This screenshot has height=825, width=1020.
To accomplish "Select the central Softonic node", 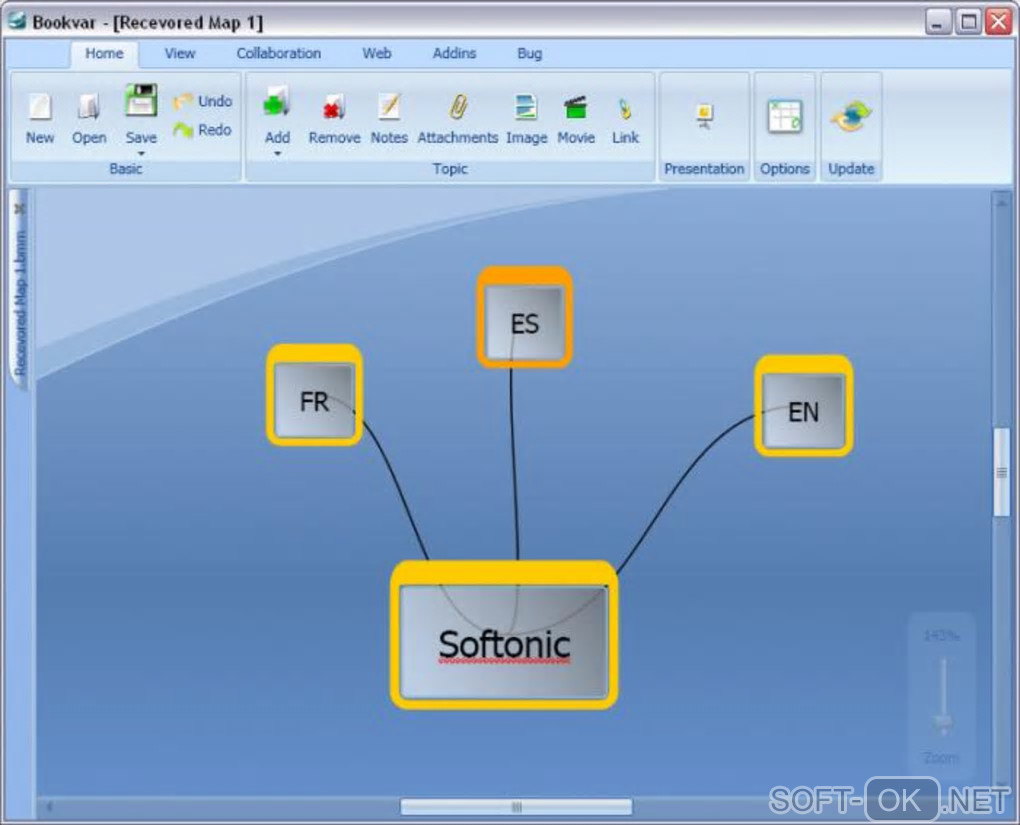I will click(504, 635).
